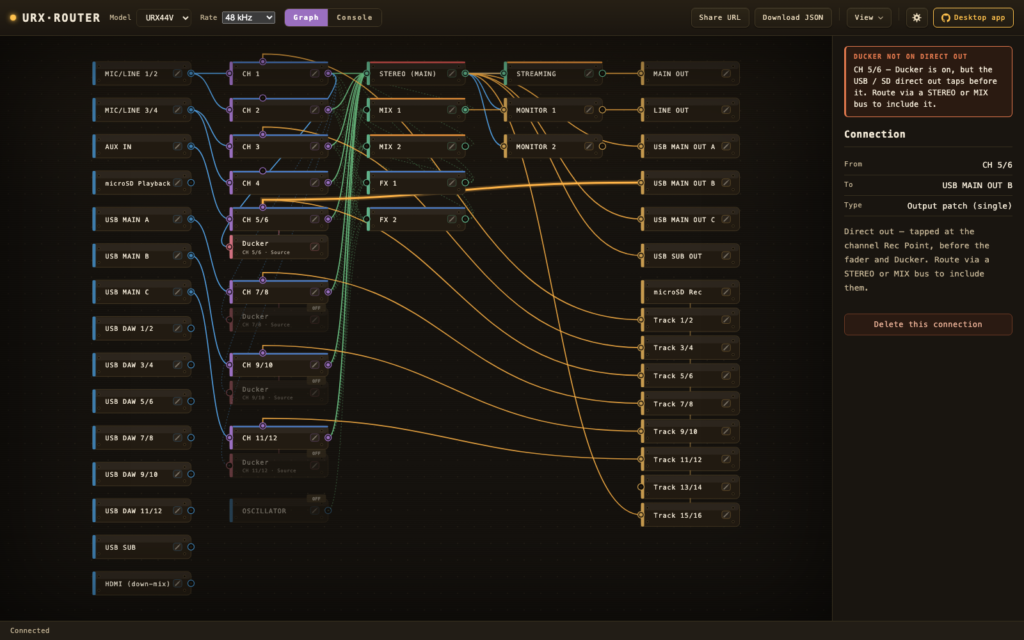The image size is (1024, 640).
Task: Click the Share URL button
Action: pyautogui.click(x=720, y=18)
